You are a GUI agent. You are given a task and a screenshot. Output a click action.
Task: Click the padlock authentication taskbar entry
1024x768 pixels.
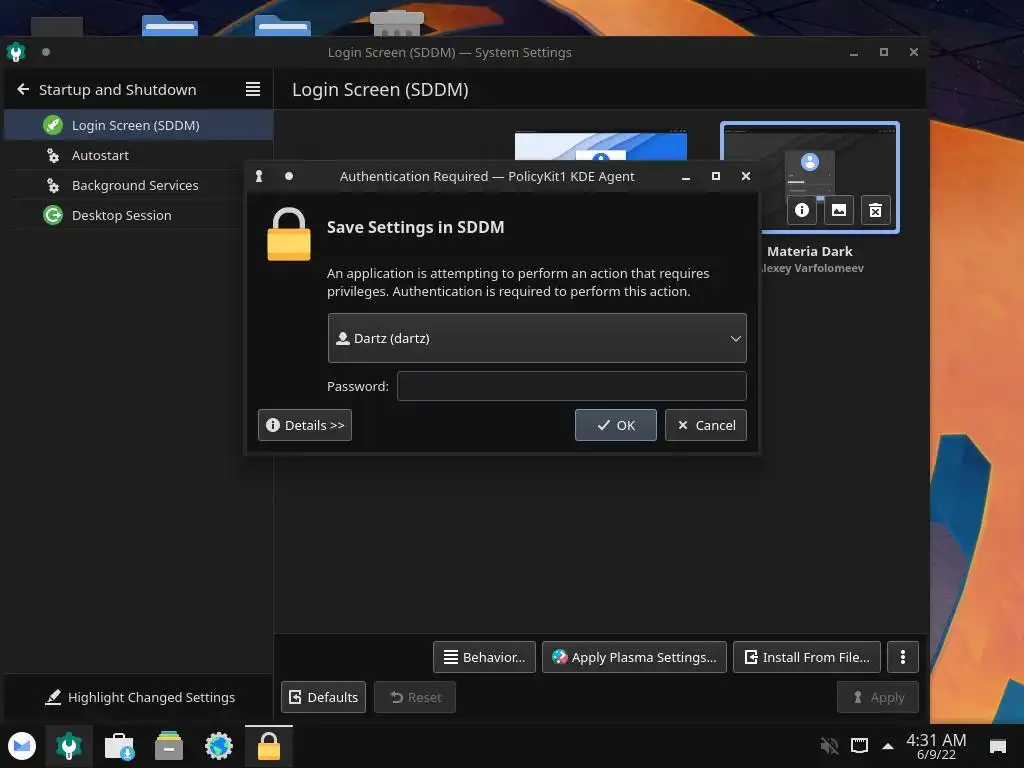coord(268,746)
